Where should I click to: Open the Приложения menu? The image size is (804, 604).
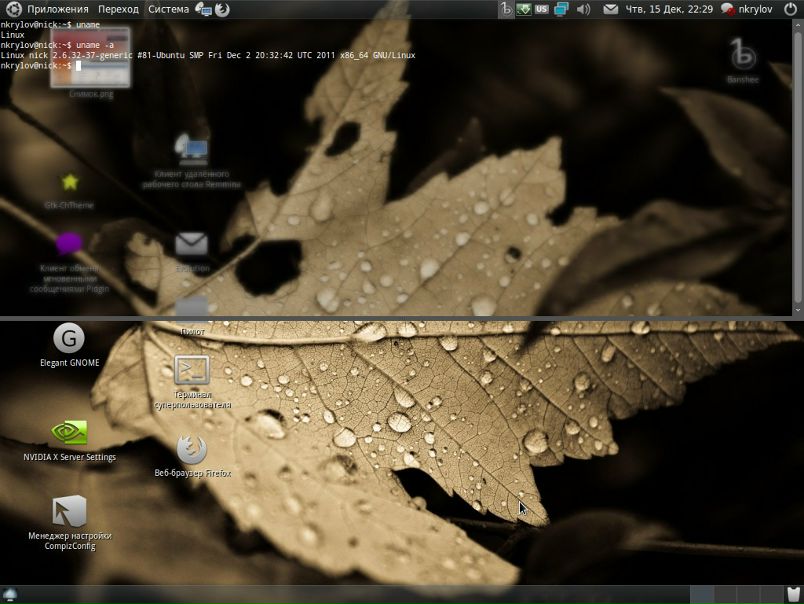58,9
